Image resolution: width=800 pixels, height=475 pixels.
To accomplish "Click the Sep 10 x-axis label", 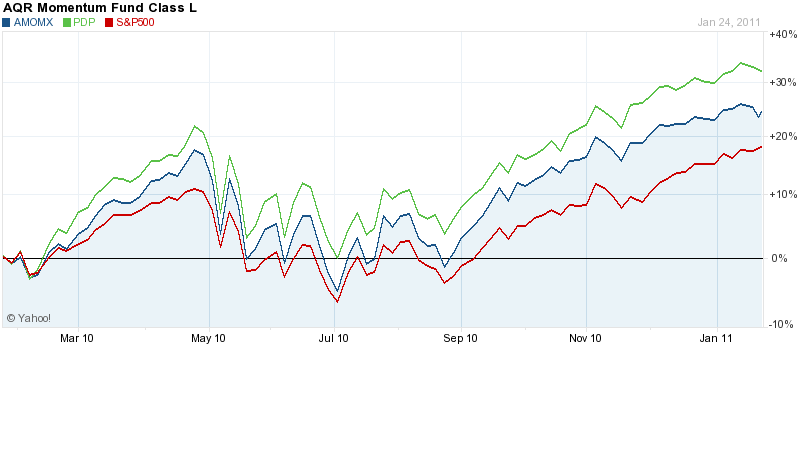I will (462, 339).
